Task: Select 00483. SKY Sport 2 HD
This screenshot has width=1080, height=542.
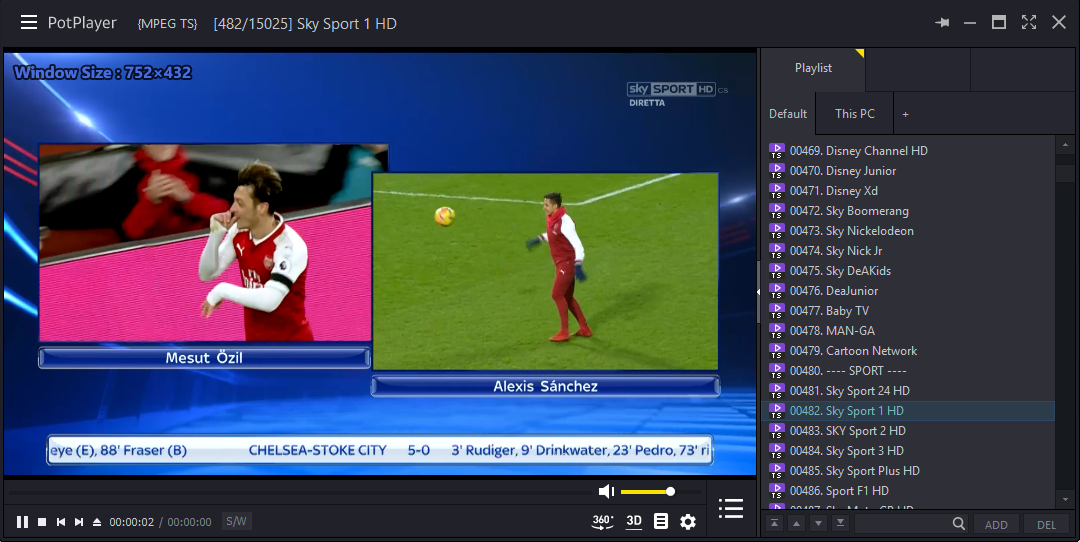Action: click(x=909, y=430)
